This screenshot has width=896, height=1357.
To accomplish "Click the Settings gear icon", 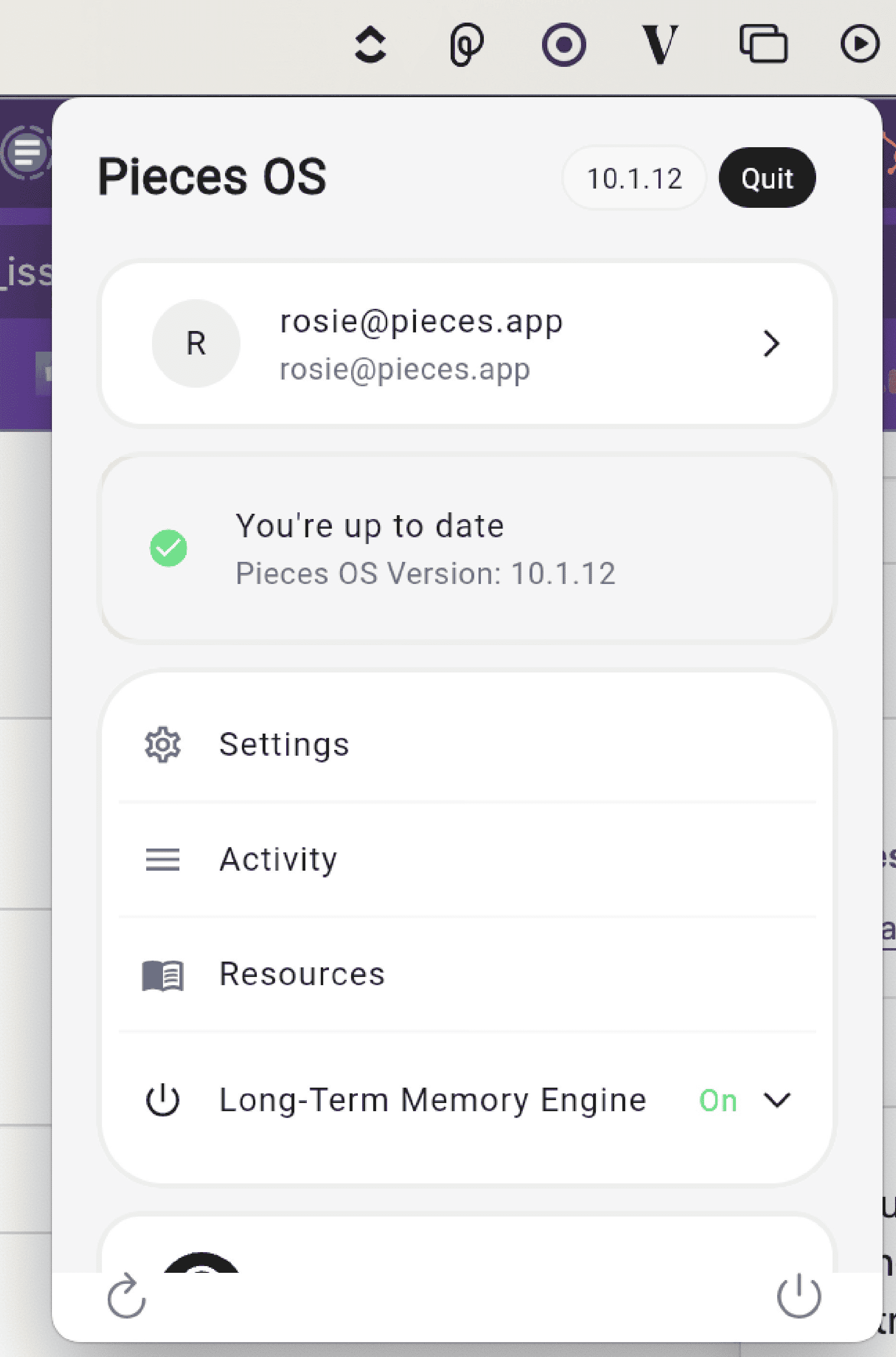I will [162, 745].
